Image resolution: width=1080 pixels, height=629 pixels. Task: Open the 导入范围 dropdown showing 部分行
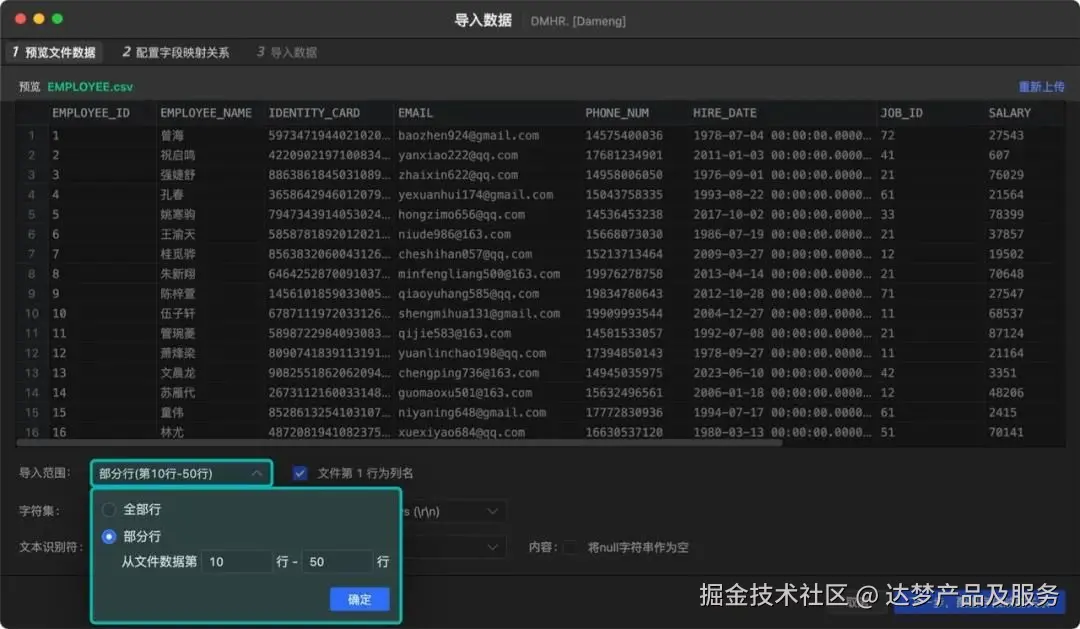click(x=181, y=473)
